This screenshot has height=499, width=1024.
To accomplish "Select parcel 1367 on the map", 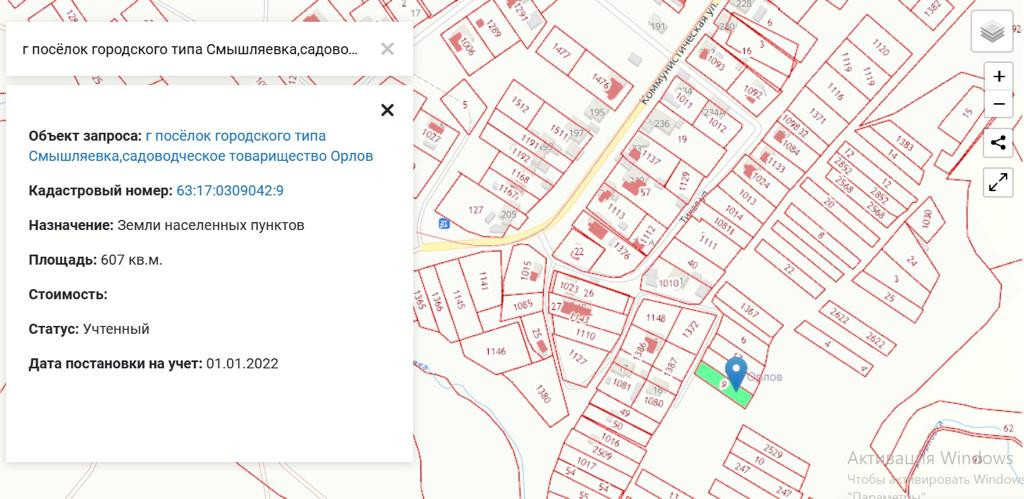I will pos(748,310).
